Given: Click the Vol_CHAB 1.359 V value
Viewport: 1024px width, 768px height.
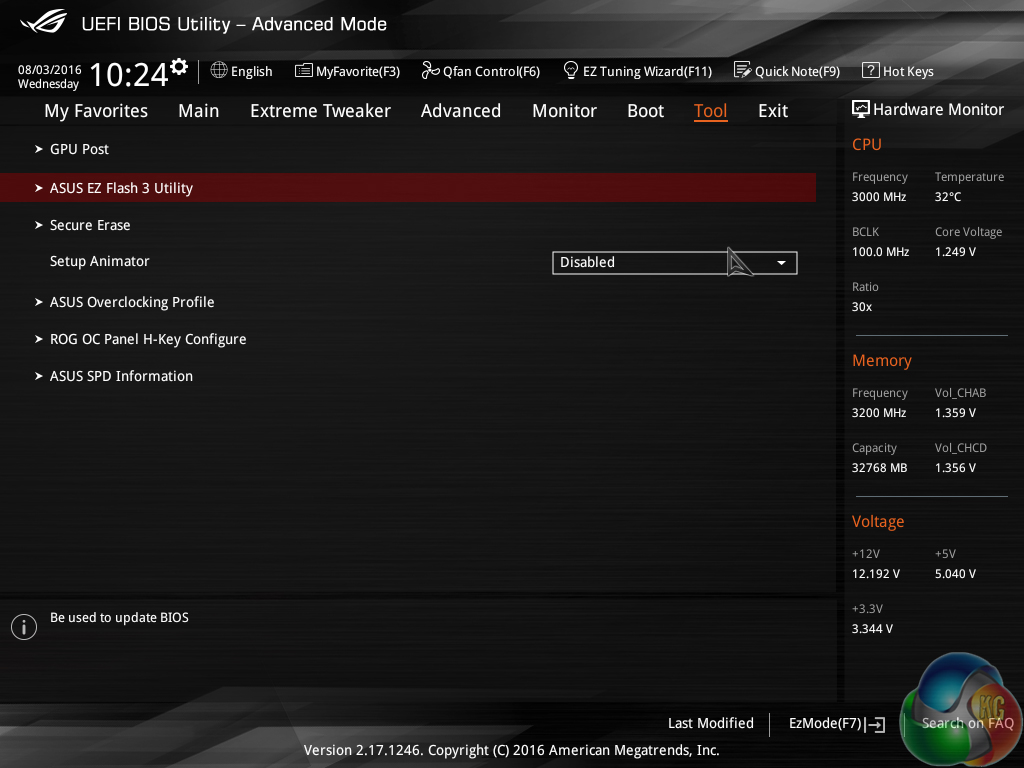Looking at the screenshot, I should [x=955, y=413].
